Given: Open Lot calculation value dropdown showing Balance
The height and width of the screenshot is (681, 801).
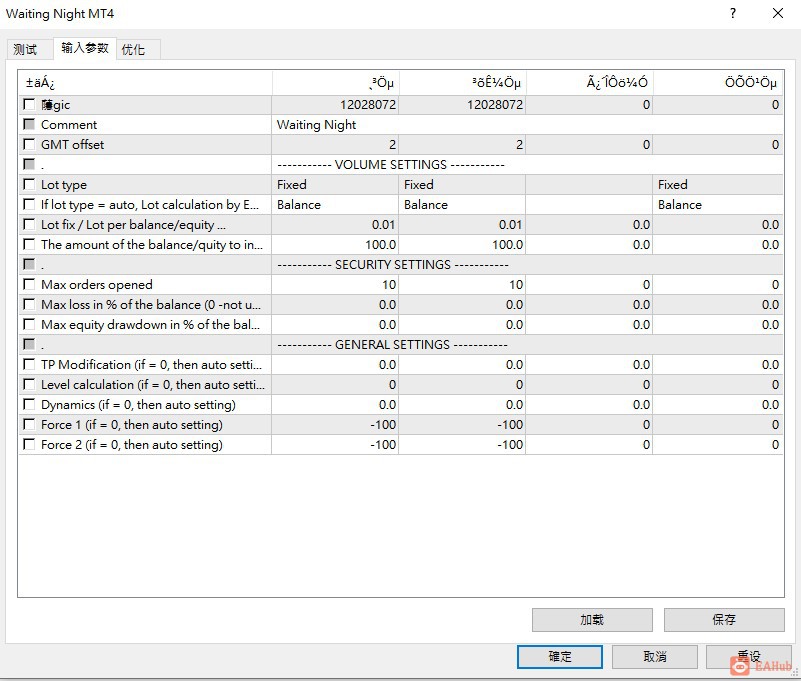Looking at the screenshot, I should [x=335, y=204].
